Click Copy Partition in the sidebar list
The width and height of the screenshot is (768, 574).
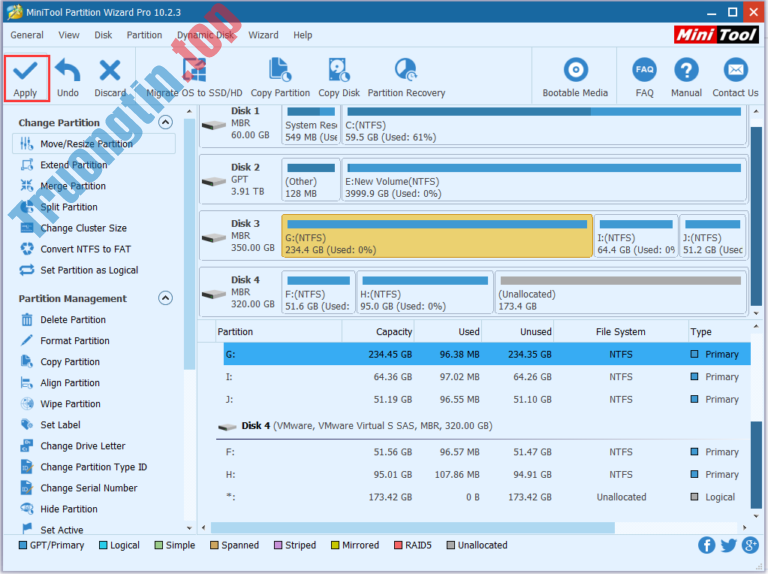pyautogui.click(x=70, y=362)
